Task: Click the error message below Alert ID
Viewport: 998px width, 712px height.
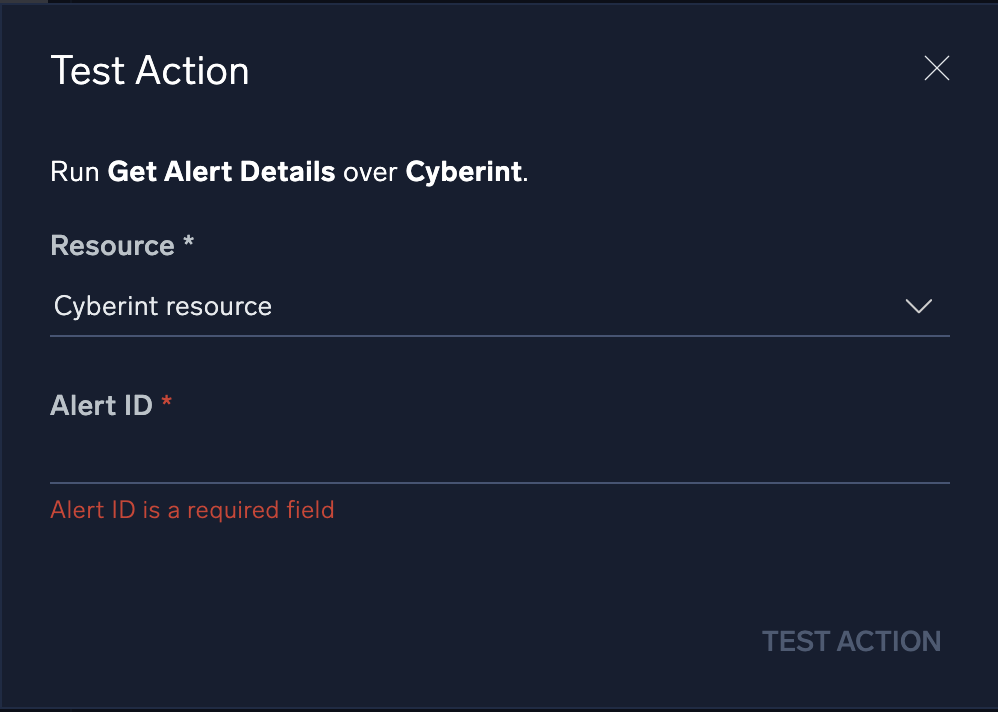Action: pos(192,510)
